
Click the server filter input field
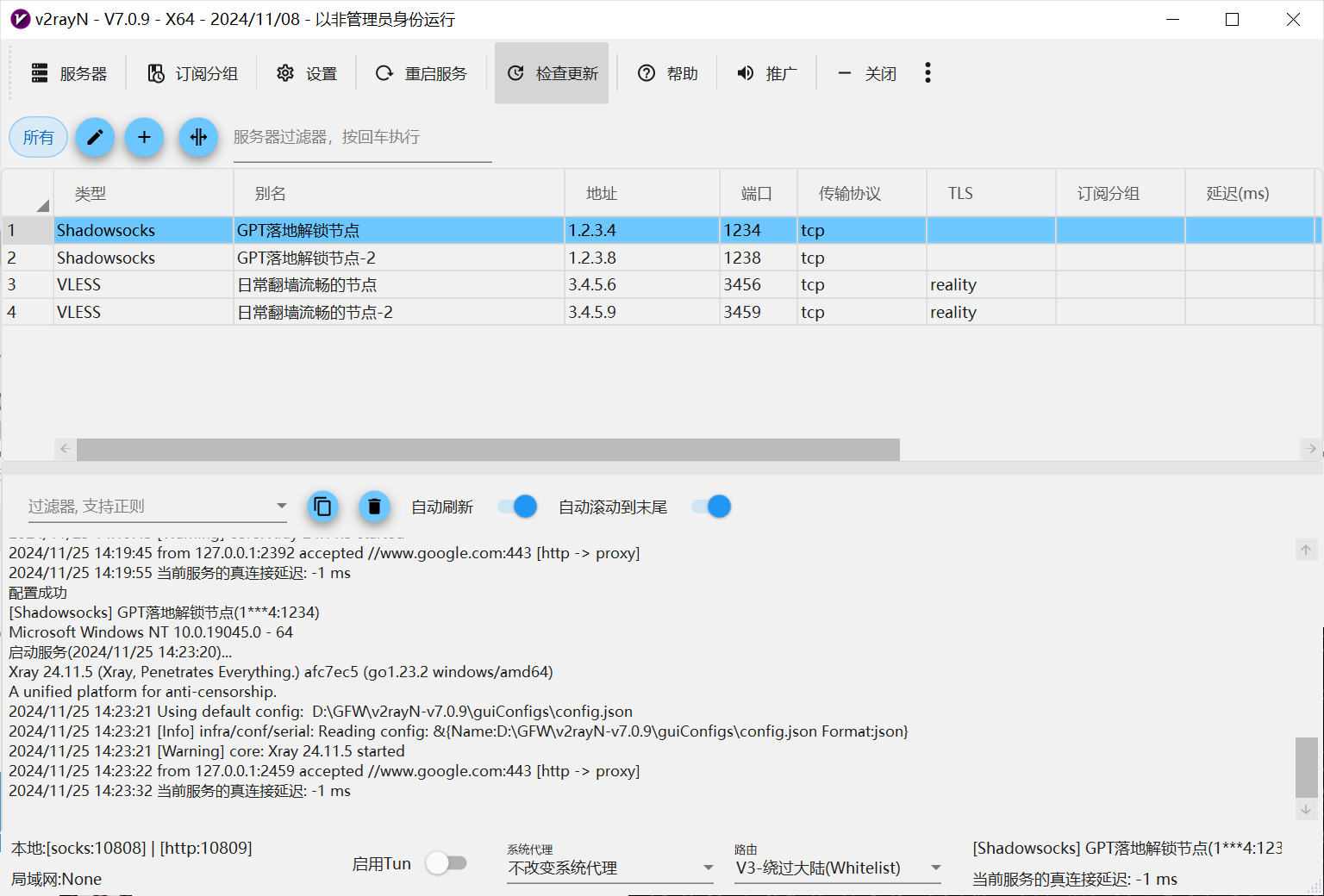point(362,138)
